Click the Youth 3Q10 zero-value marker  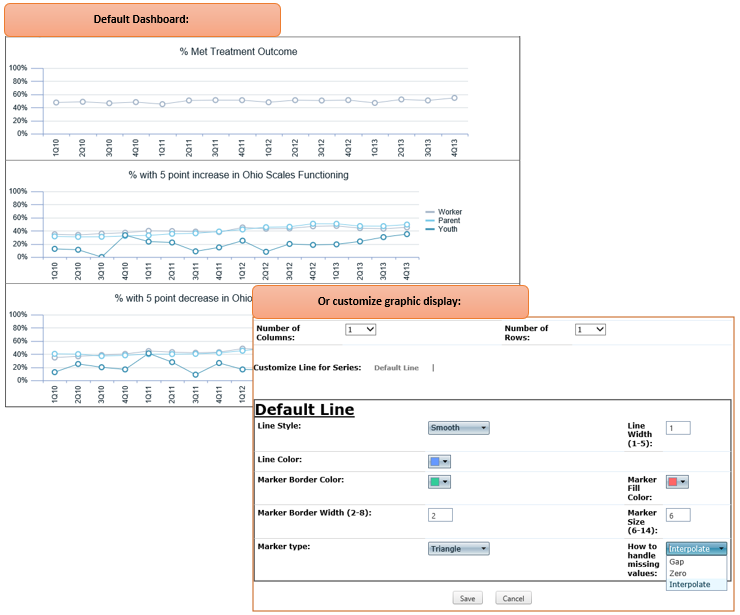(101, 257)
